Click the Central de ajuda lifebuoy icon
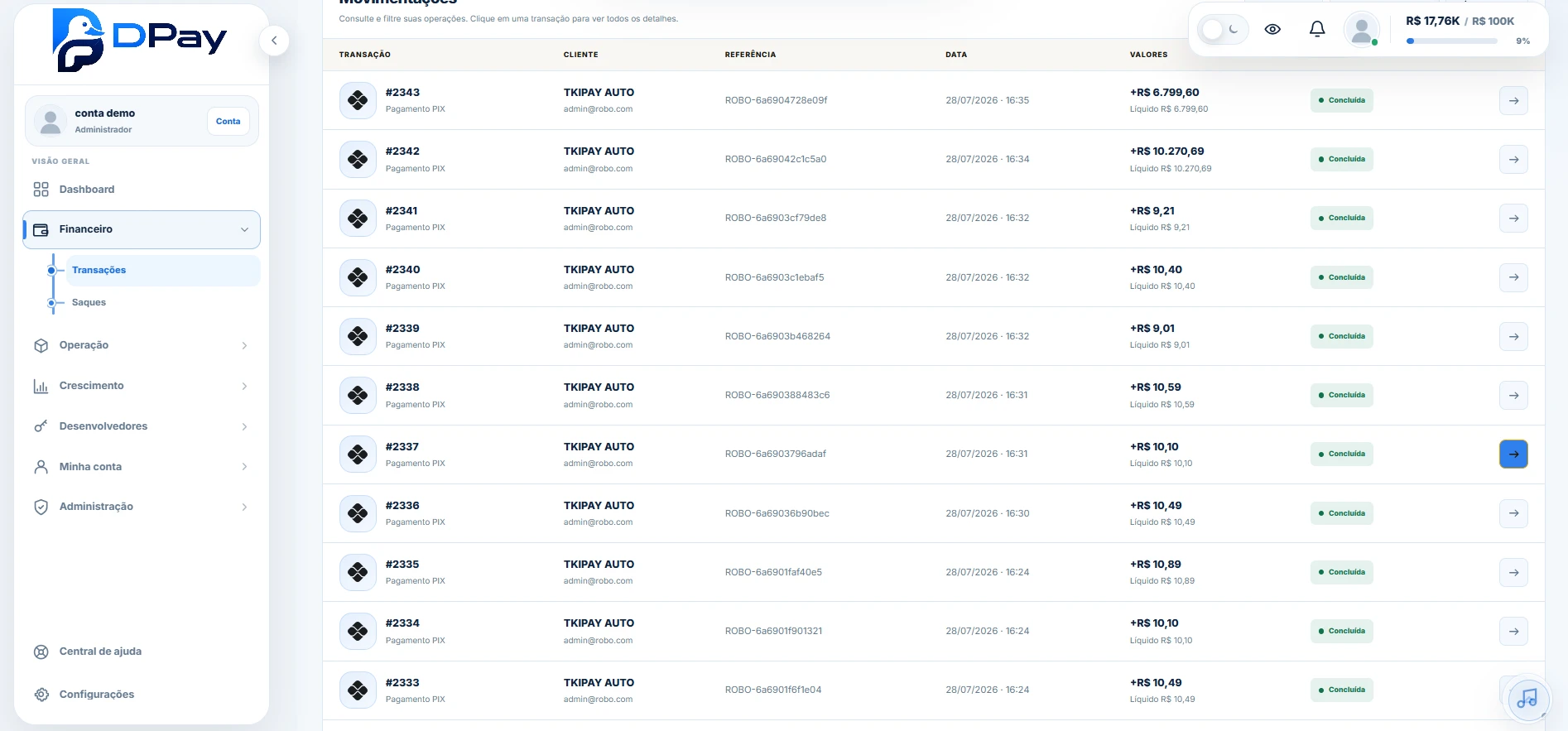Viewport: 1568px width, 731px height. (41, 652)
